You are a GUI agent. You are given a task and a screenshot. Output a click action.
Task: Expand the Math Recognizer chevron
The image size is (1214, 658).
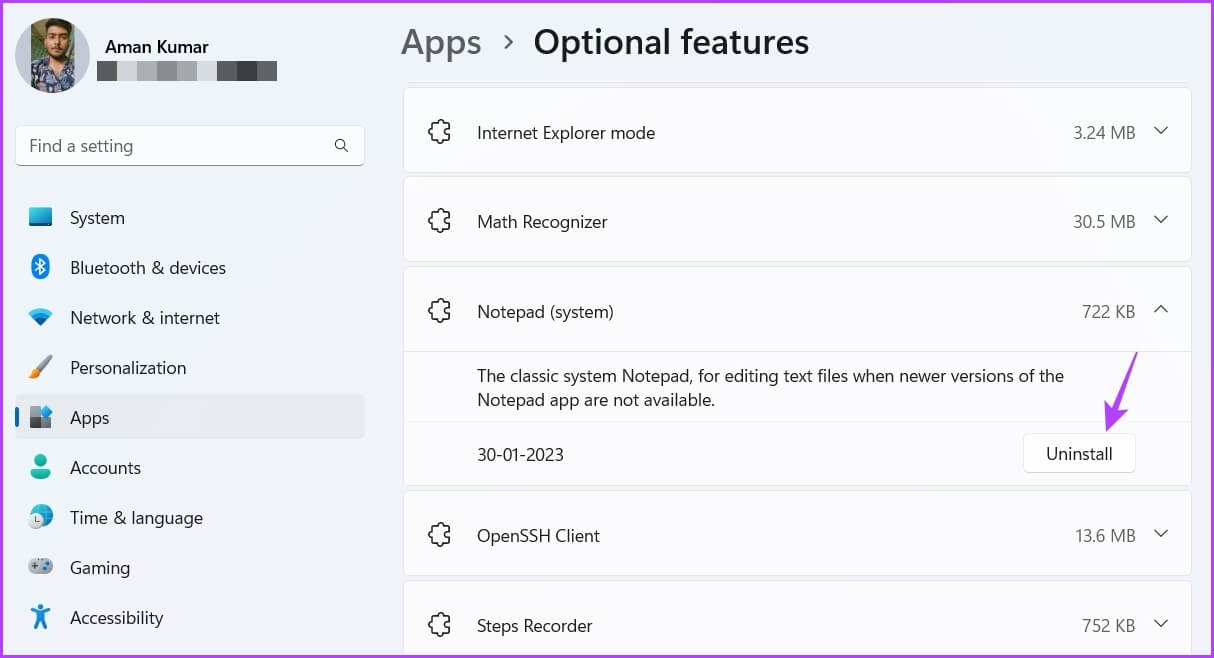point(1161,220)
